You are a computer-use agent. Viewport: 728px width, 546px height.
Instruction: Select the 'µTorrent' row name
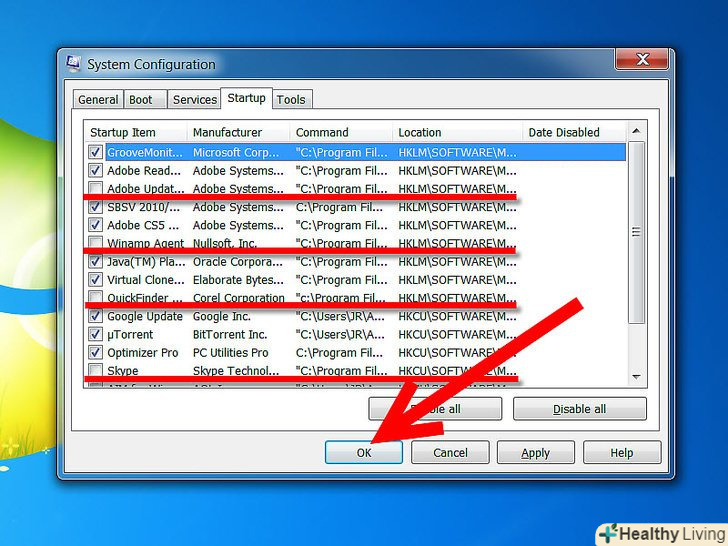click(x=130, y=334)
